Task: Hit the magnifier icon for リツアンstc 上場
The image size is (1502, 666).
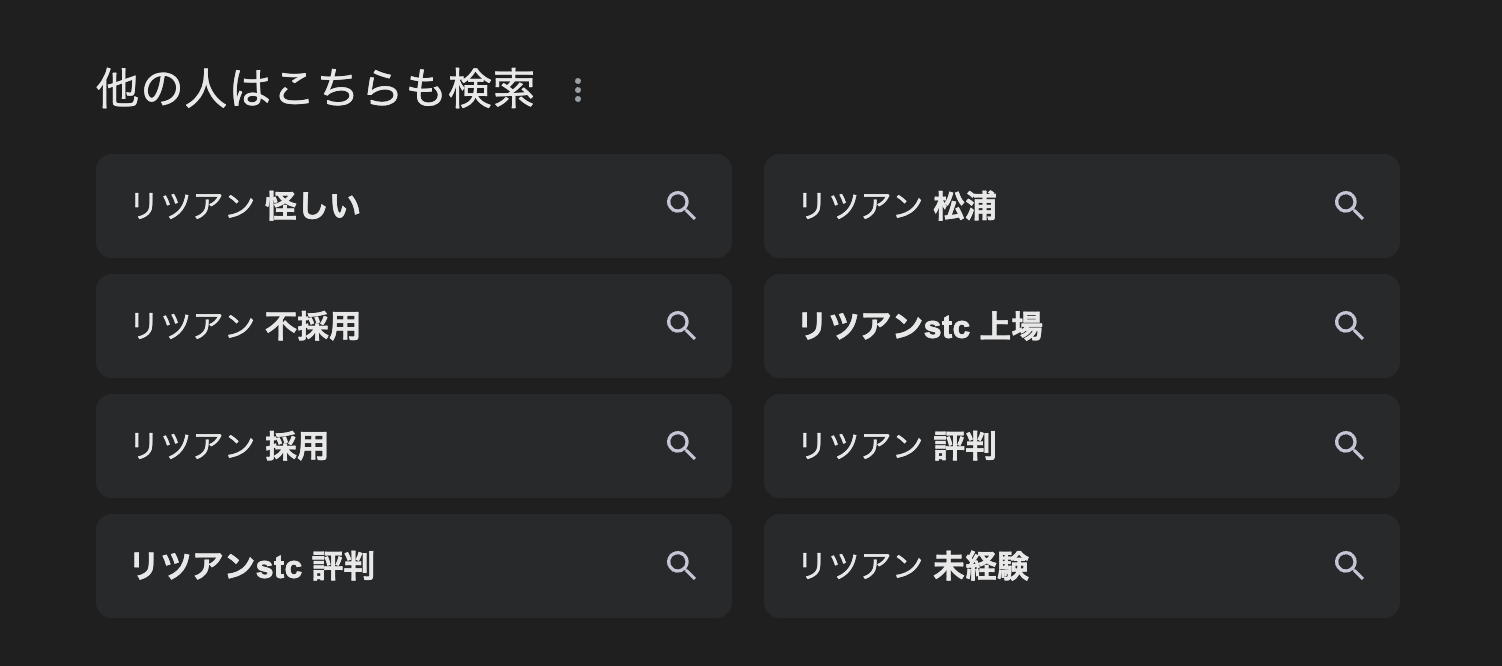Action: click(x=1349, y=326)
